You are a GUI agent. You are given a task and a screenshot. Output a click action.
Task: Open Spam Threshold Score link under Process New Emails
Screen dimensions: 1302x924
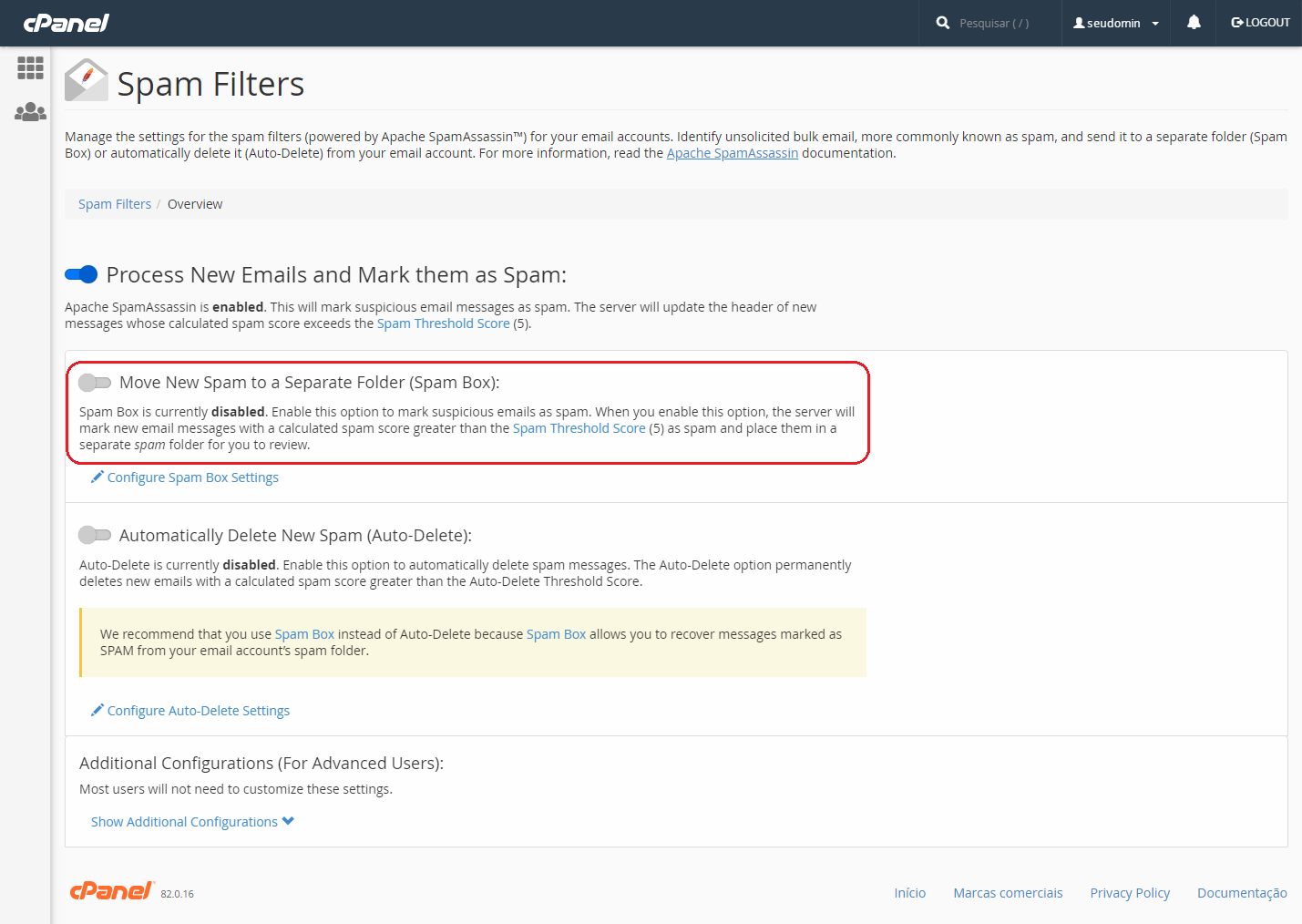tap(444, 323)
